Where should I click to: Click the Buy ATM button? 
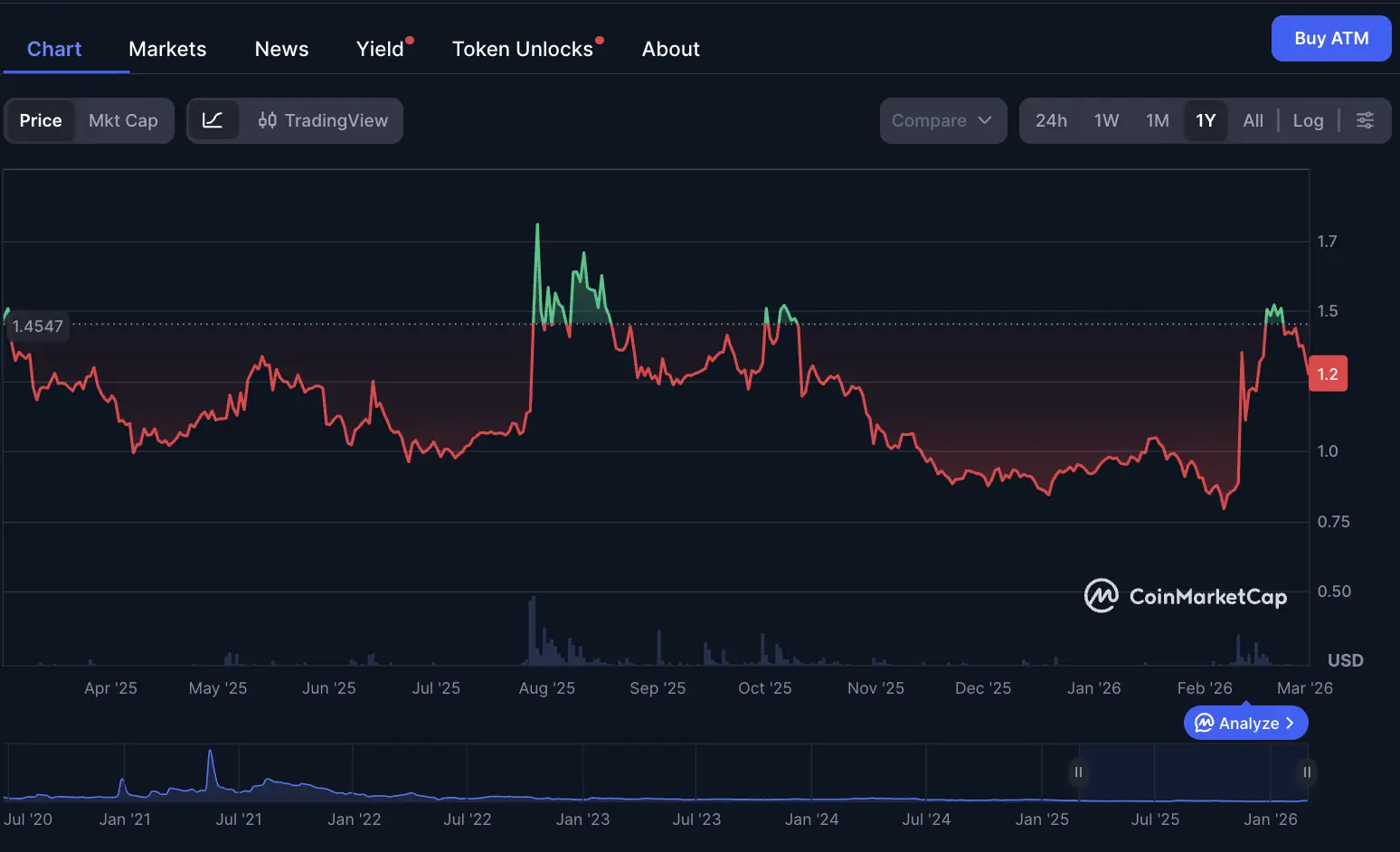click(x=1330, y=38)
